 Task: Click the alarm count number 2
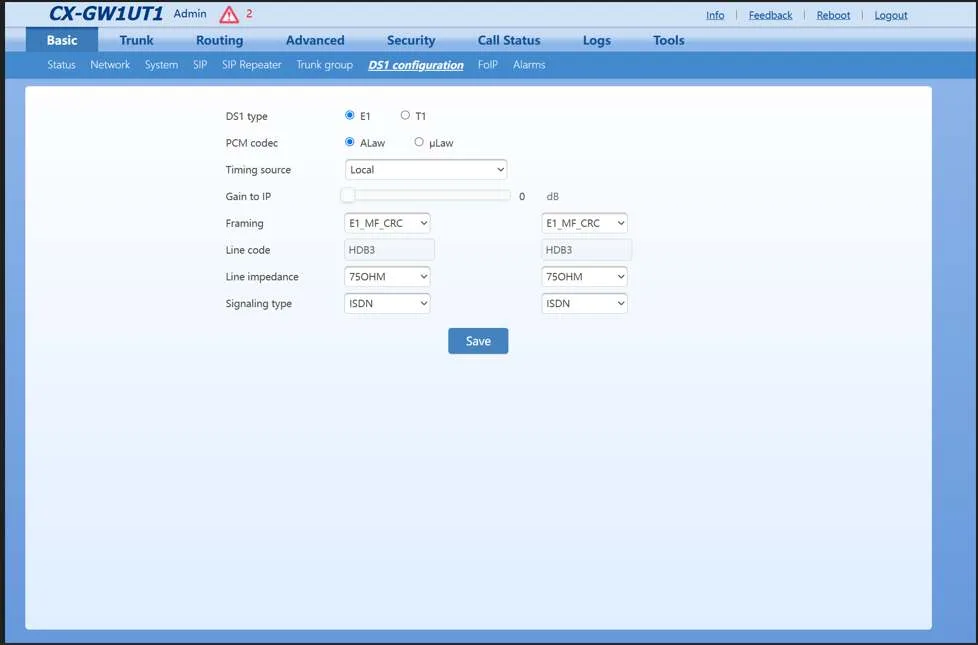click(x=249, y=13)
